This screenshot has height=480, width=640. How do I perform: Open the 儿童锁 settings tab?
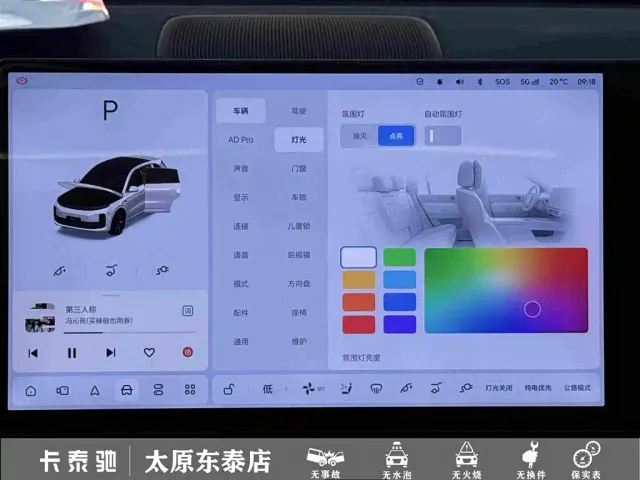[x=299, y=226]
